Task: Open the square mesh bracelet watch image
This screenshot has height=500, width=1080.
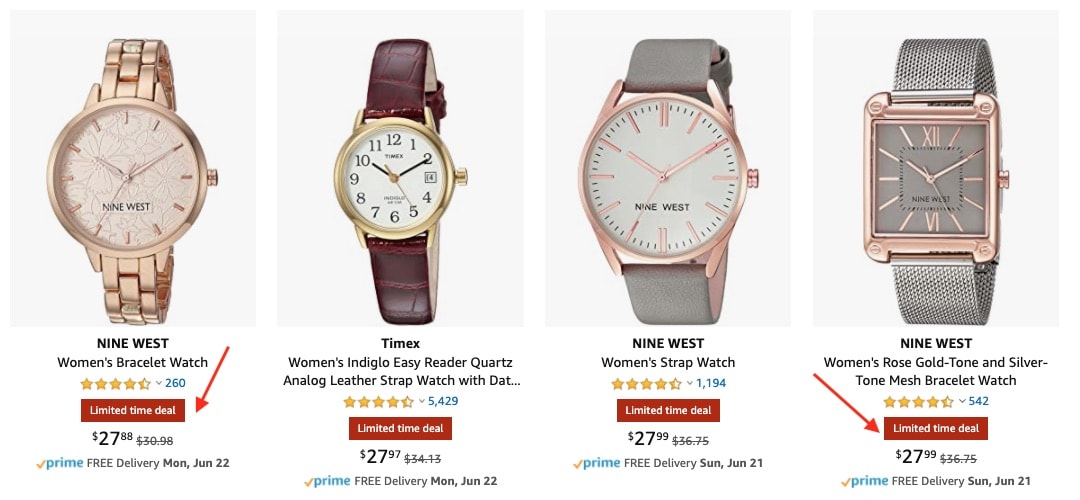Action: [935, 168]
